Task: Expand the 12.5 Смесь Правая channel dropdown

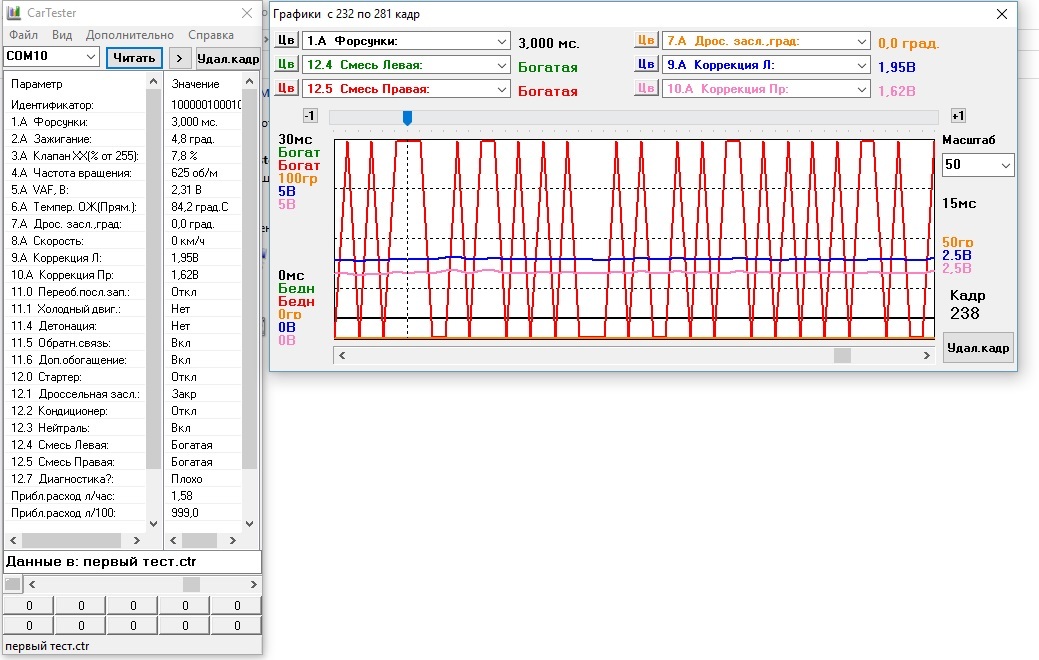Action: coord(502,89)
